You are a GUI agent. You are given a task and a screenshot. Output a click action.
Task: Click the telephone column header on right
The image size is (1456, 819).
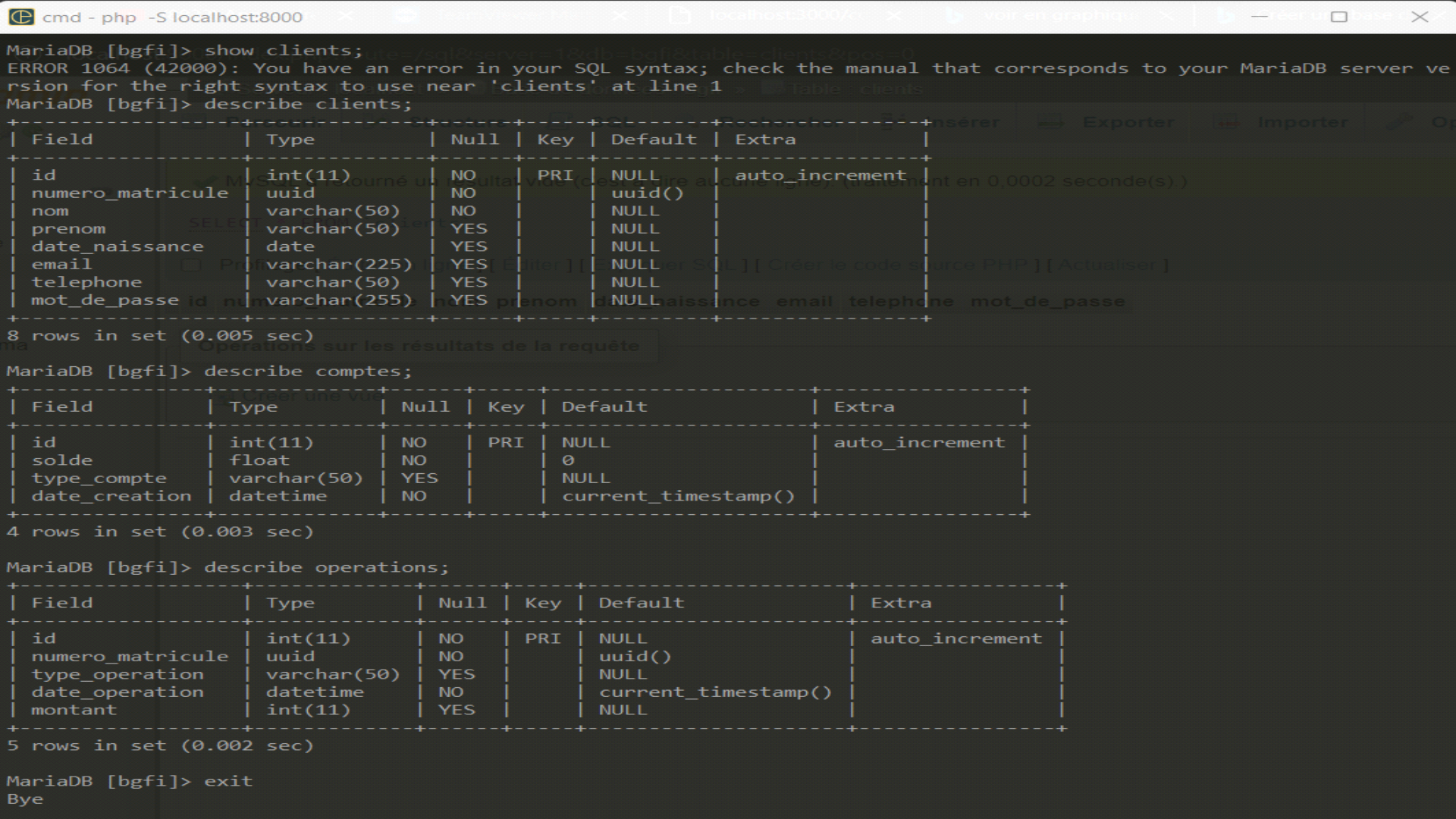(x=901, y=301)
